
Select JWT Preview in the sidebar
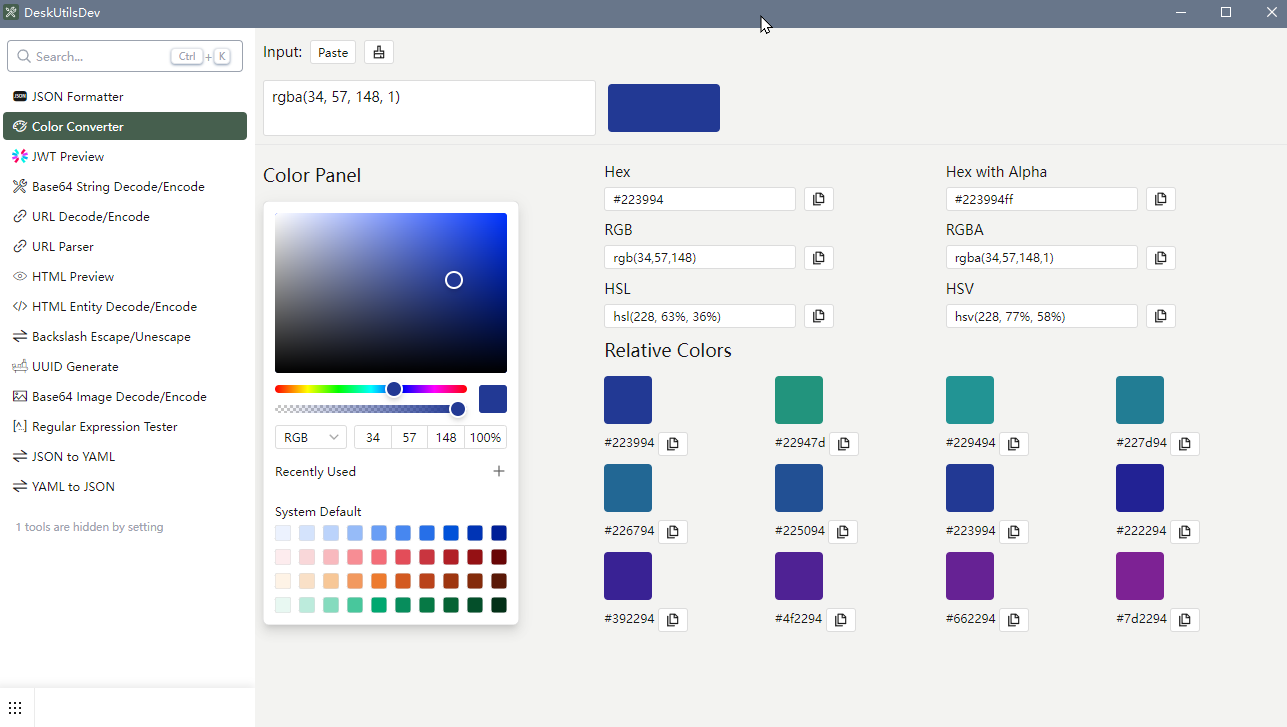click(68, 157)
